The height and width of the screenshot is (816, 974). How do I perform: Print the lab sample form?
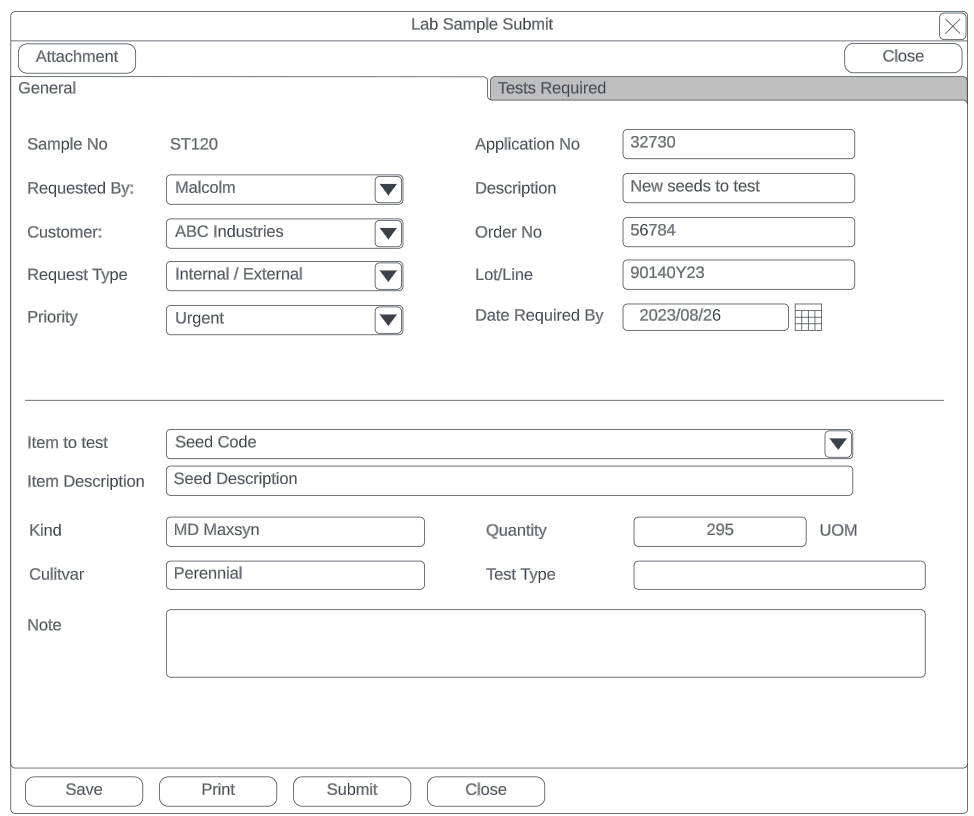point(218,790)
